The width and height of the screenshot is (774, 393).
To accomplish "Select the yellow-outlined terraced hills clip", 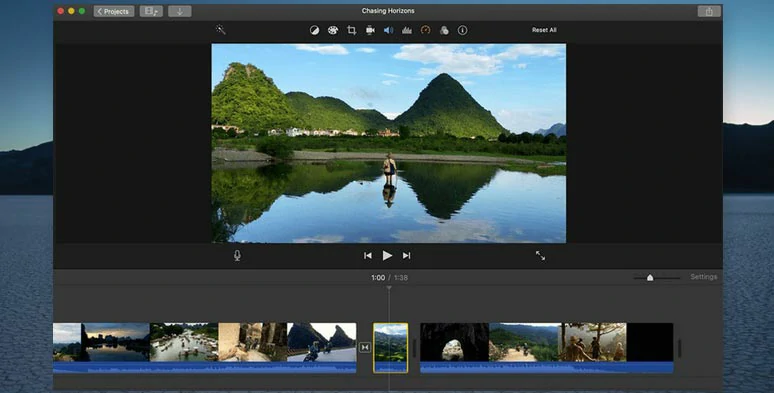I will (390, 348).
